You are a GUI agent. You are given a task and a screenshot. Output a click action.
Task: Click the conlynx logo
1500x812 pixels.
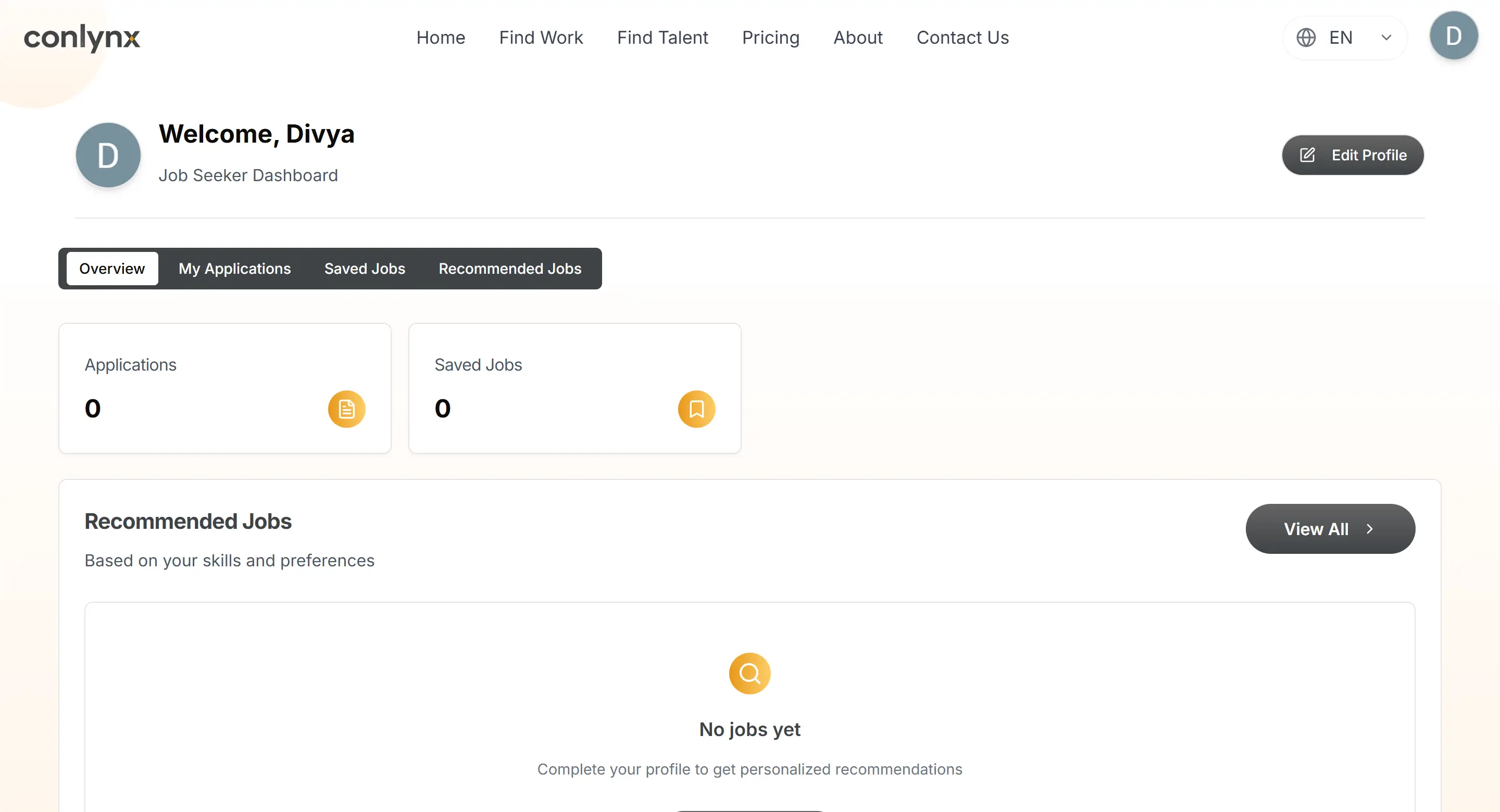coord(82,37)
